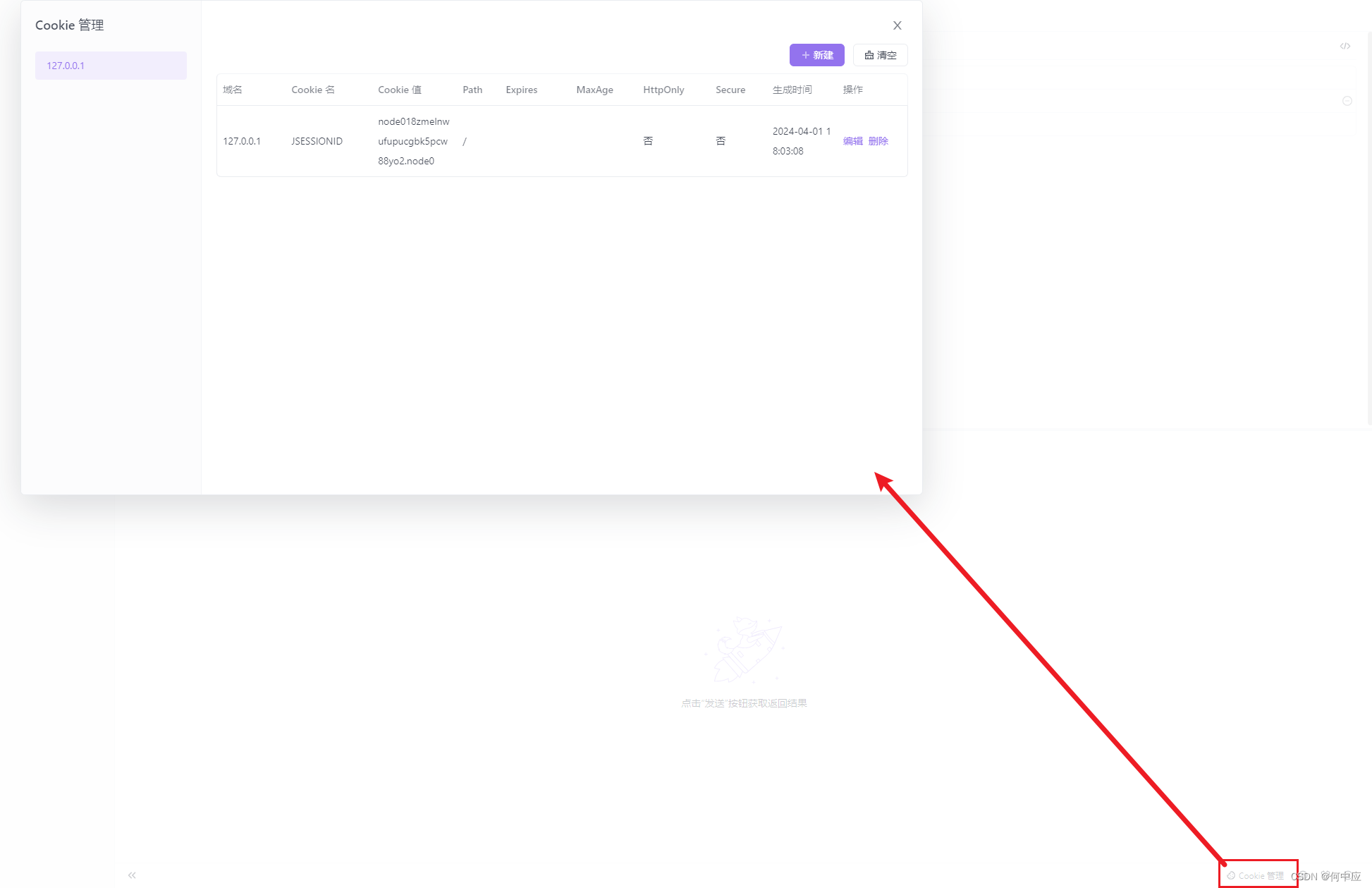The height and width of the screenshot is (888, 1372).
Task: Collapse sidebar with double-chevron icon
Action: tap(132, 875)
